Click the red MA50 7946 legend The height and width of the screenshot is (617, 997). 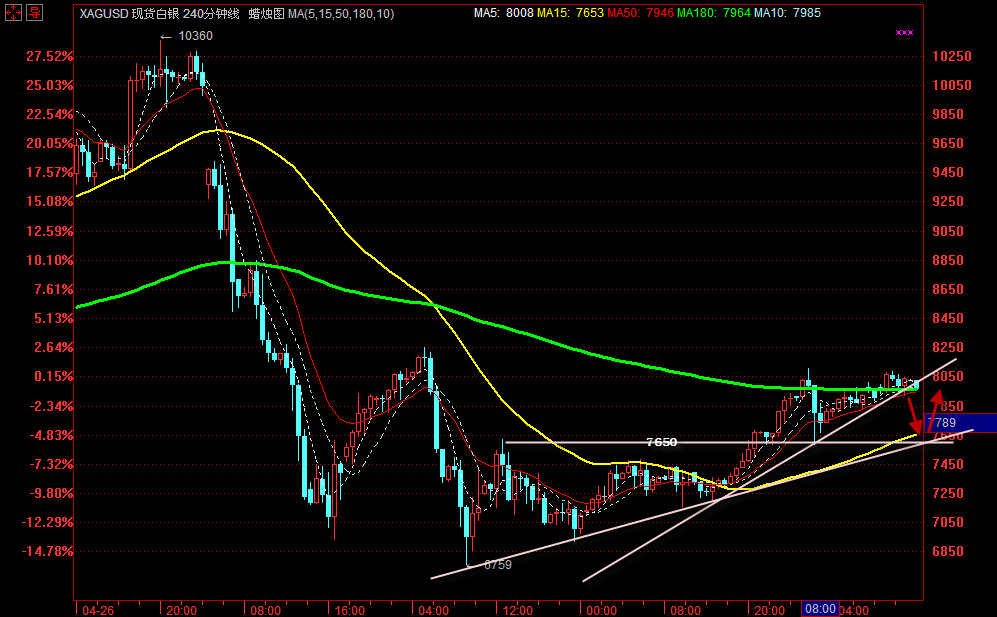[x=639, y=13]
